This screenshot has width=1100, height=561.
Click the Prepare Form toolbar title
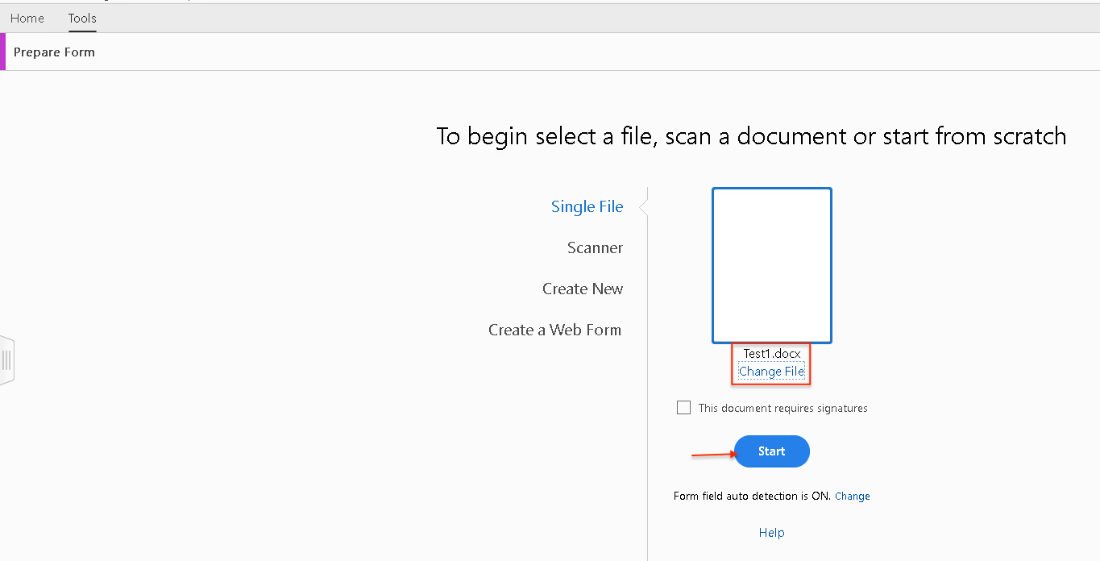point(54,52)
